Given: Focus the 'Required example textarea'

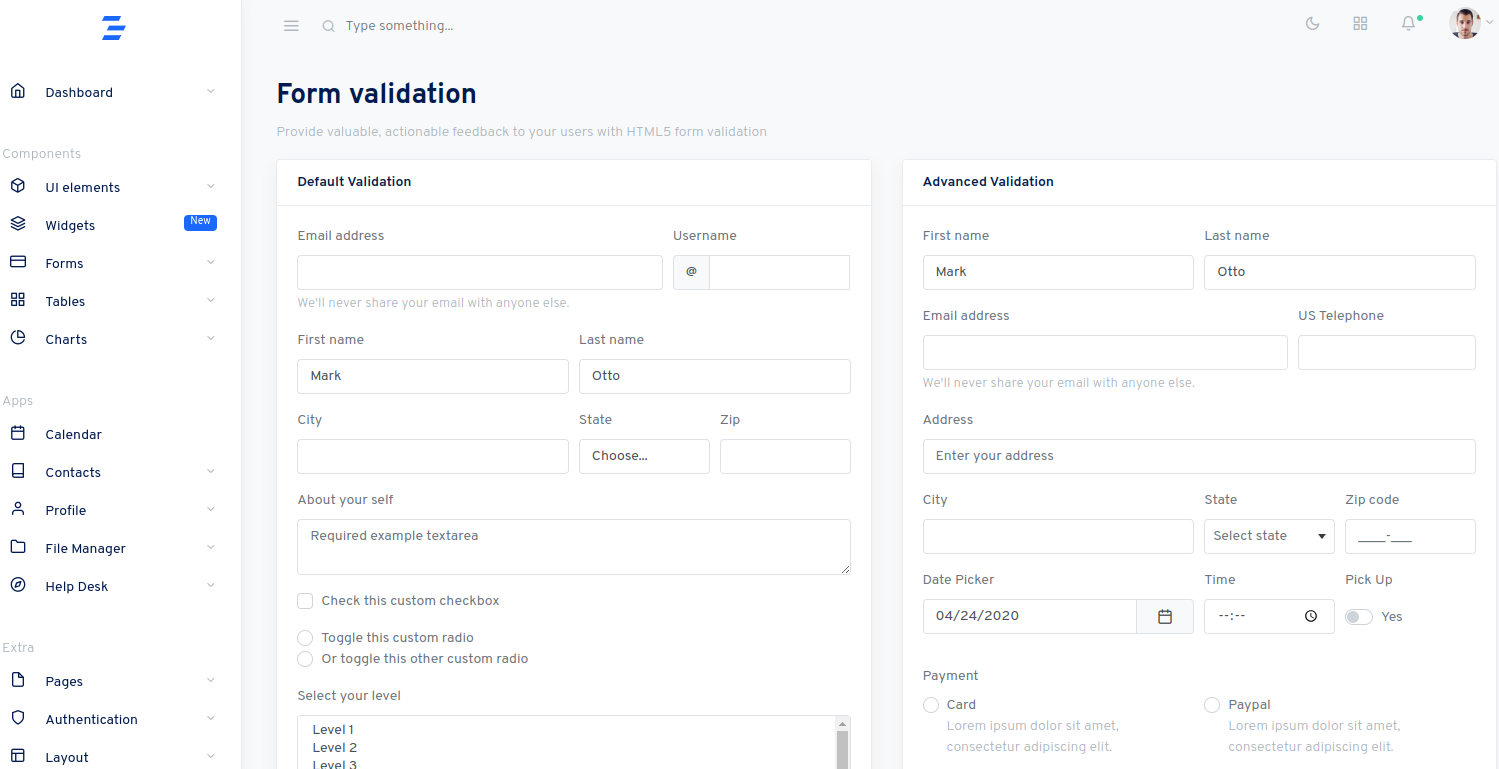Looking at the screenshot, I should tap(574, 547).
